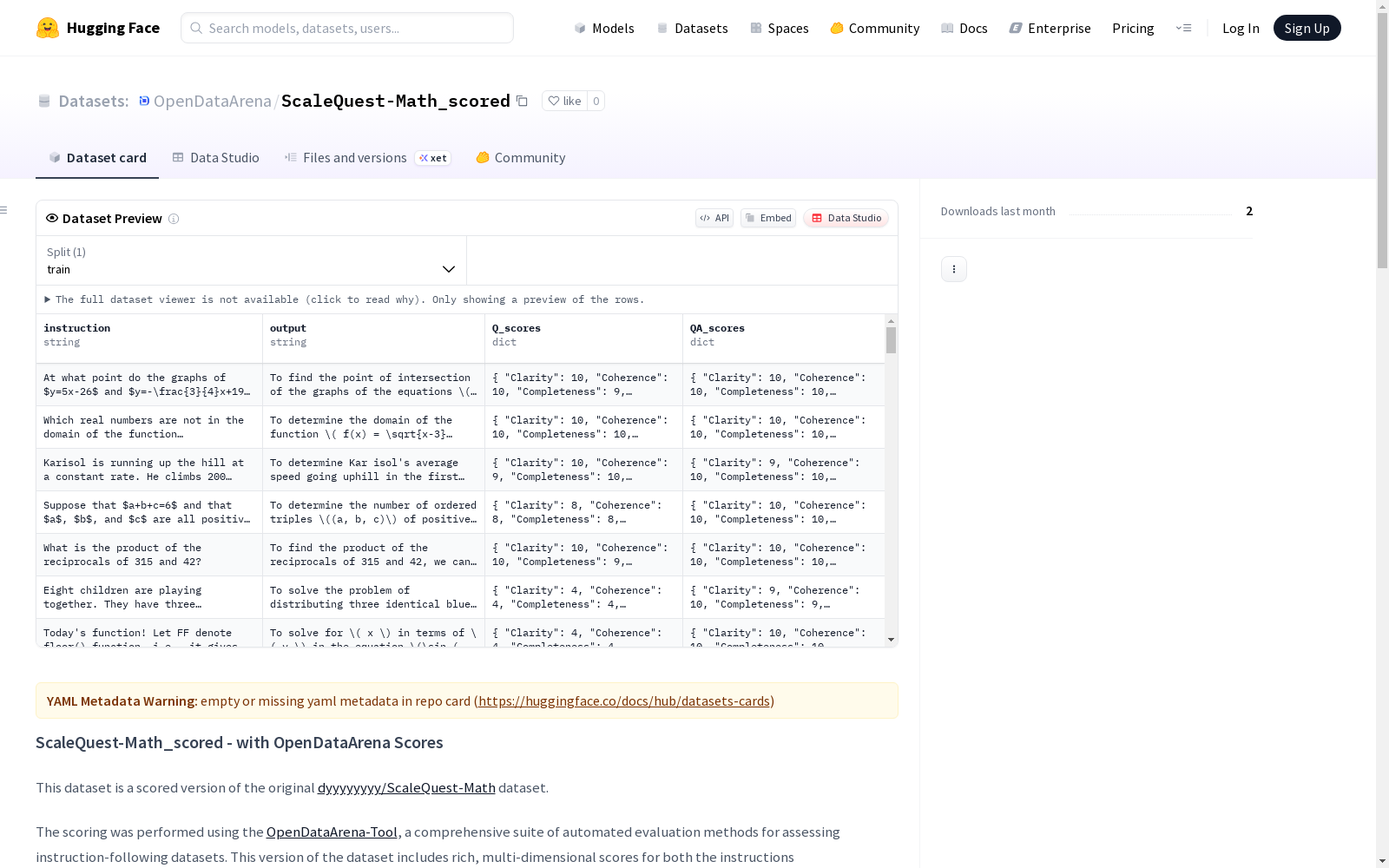Click the pink Data Studio button

(x=846, y=218)
